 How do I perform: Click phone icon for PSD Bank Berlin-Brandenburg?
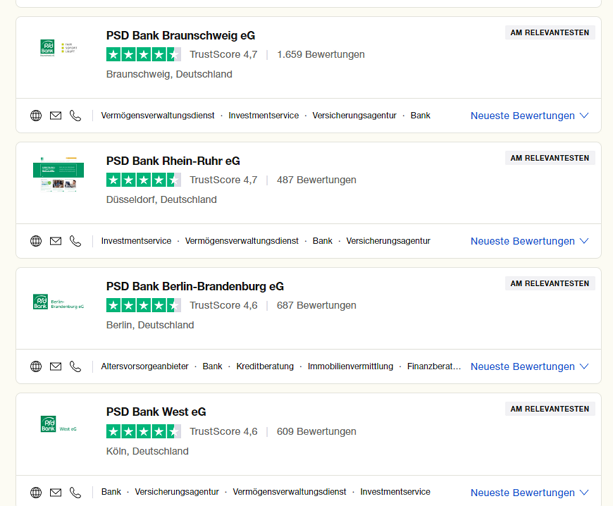(75, 366)
